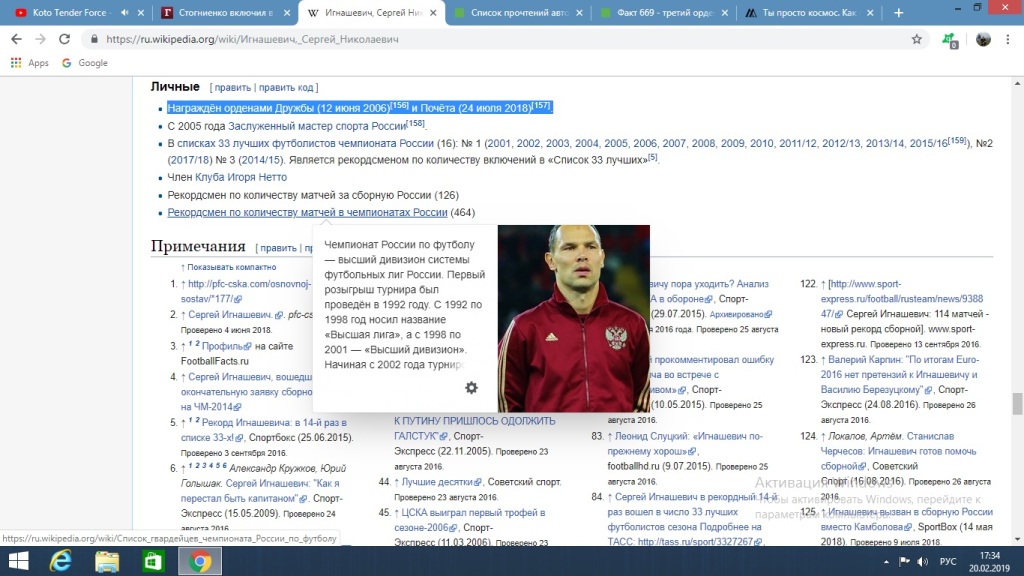Close the Факт 669 tab
This screenshot has height=576, width=1024.
pos(725,12)
